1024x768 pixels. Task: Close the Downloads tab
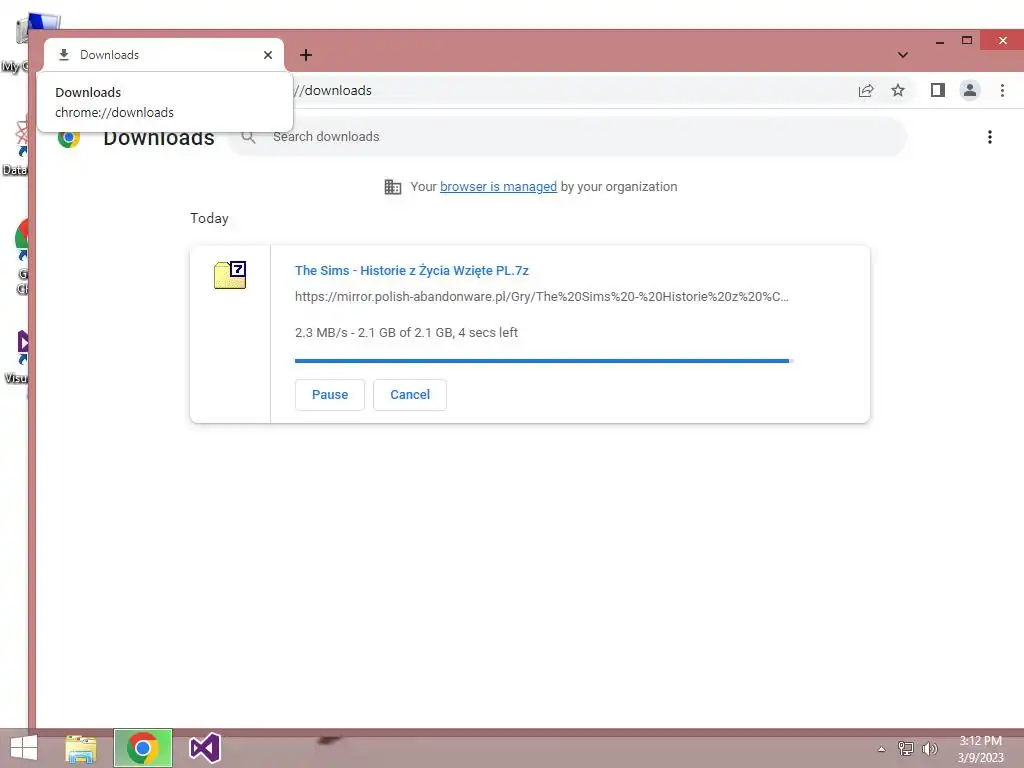(x=268, y=55)
